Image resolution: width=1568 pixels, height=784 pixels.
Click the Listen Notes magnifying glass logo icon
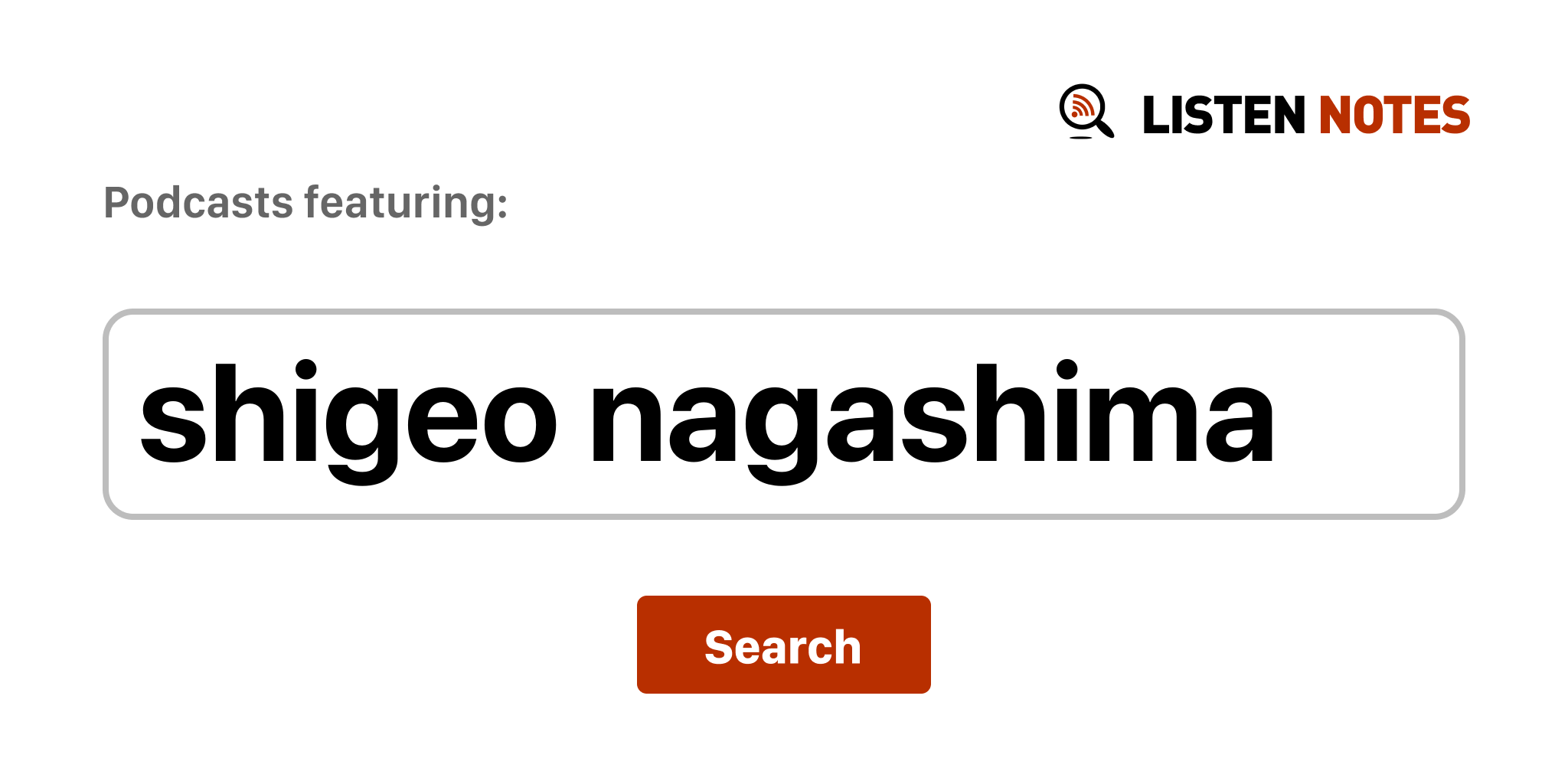click(1086, 112)
